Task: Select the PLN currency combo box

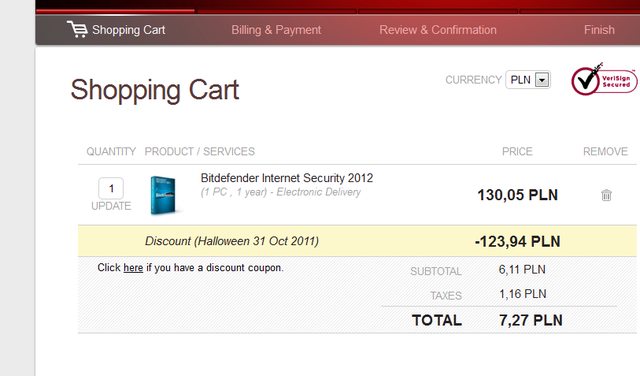Action: click(528, 80)
